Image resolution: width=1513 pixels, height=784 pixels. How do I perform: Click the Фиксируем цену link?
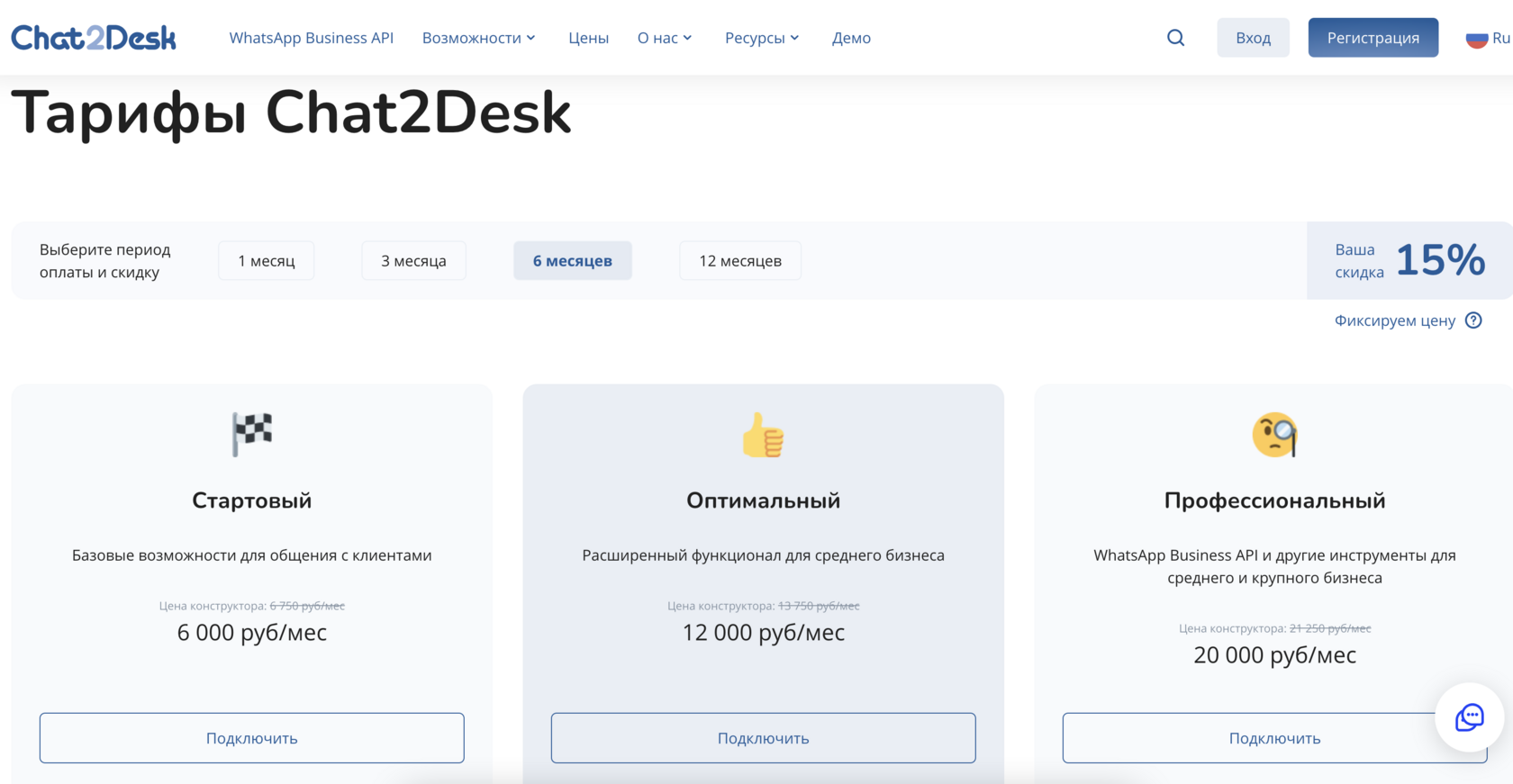(1395, 320)
